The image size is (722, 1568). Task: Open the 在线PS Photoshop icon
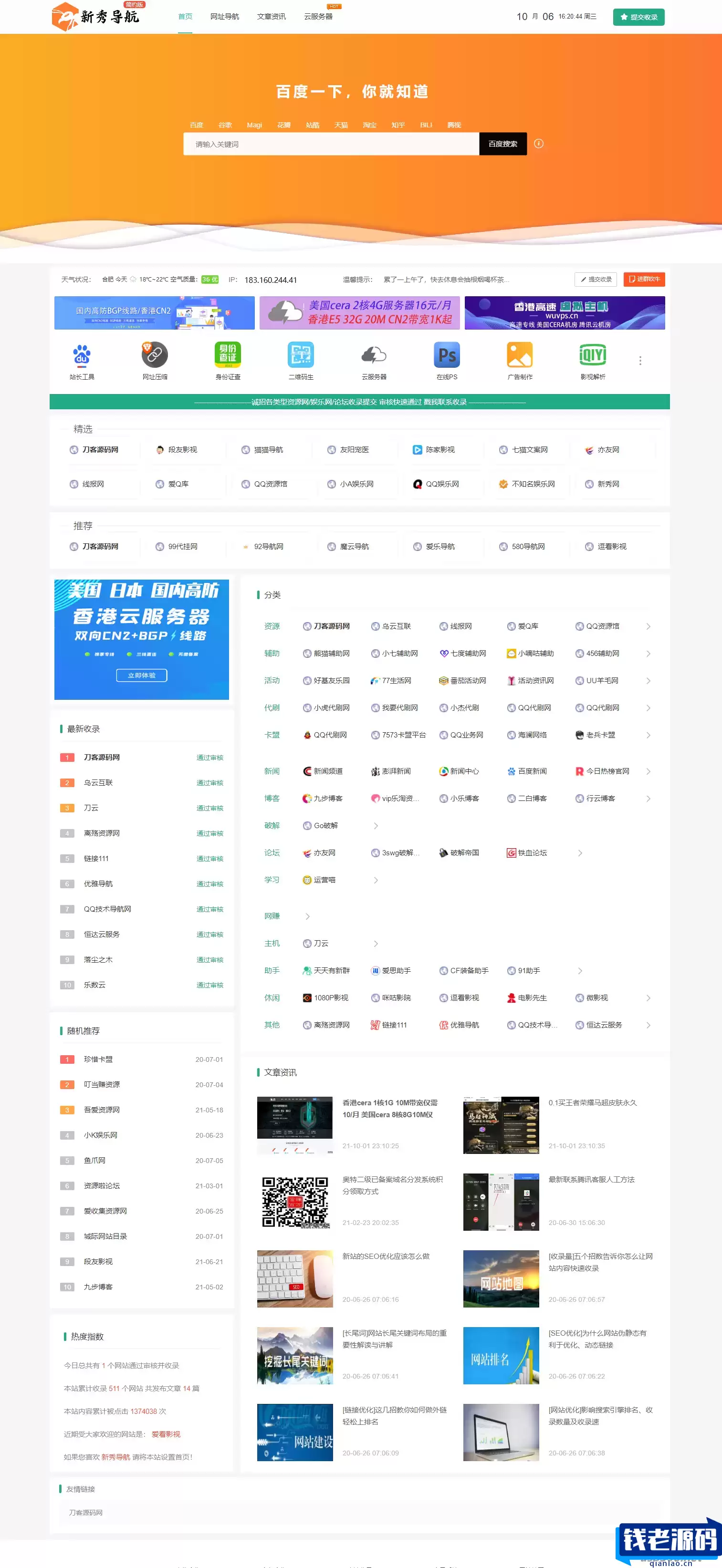tap(447, 355)
